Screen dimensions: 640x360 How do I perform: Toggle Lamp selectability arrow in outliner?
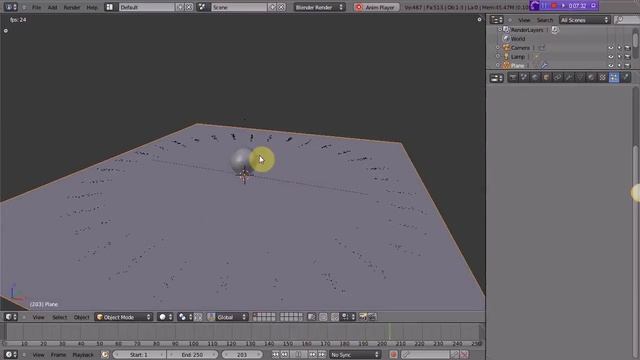(619, 57)
